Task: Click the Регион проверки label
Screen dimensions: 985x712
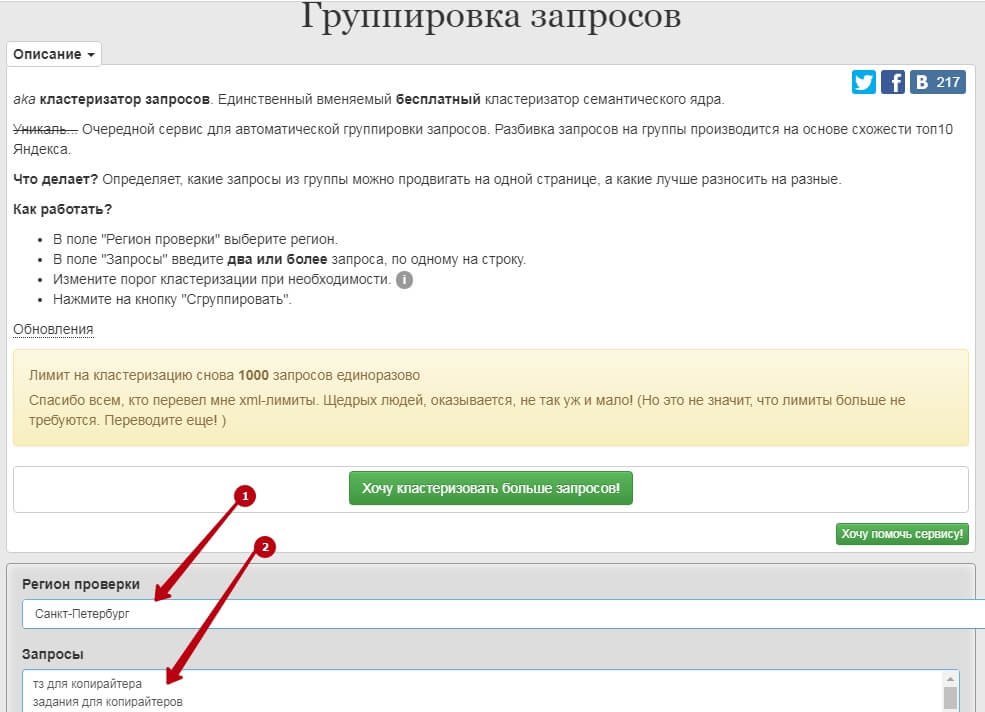Action: click(81, 584)
